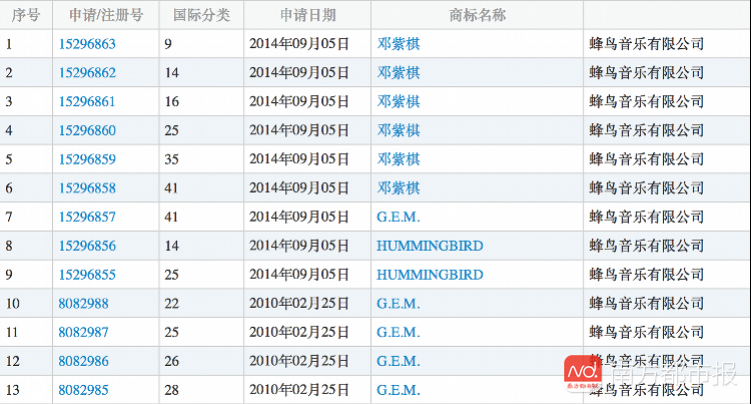Click G.E.M. trademark in row 11
Image resolution: width=751 pixels, height=404 pixels.
tap(398, 332)
